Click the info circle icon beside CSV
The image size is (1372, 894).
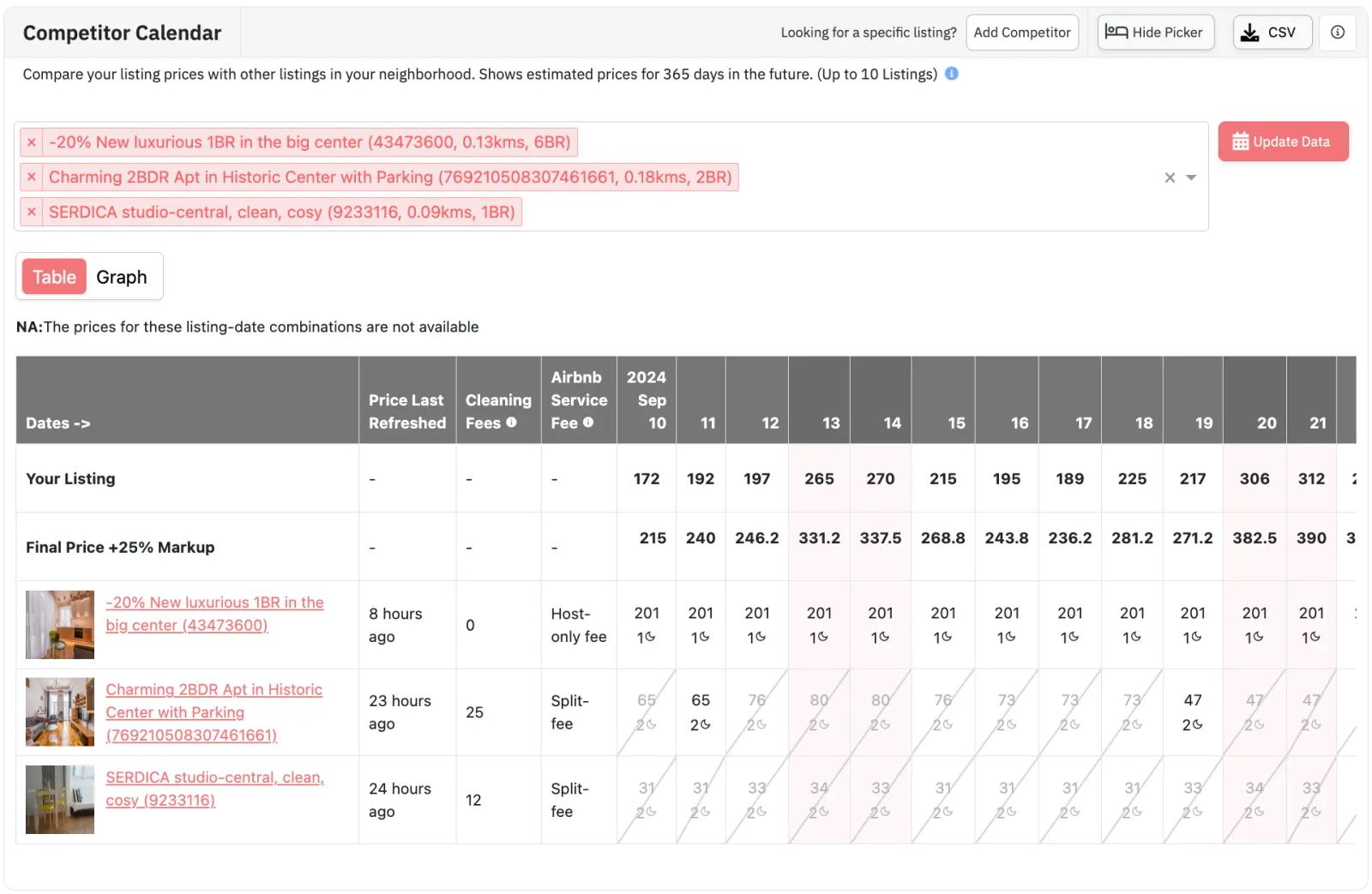[1337, 33]
